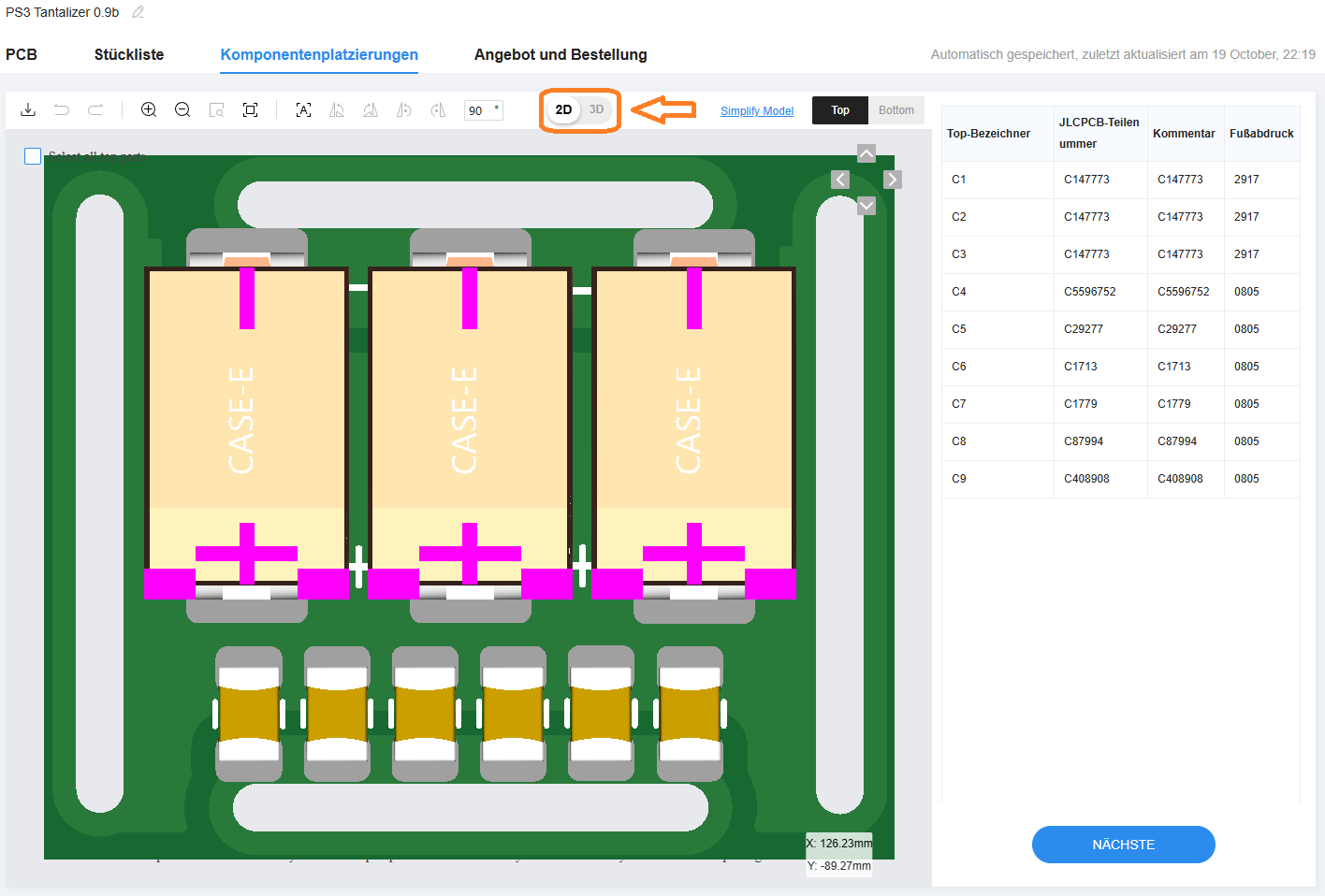Open the Stückliste tab
Image resolution: width=1325 pixels, height=896 pixels.
(x=129, y=54)
